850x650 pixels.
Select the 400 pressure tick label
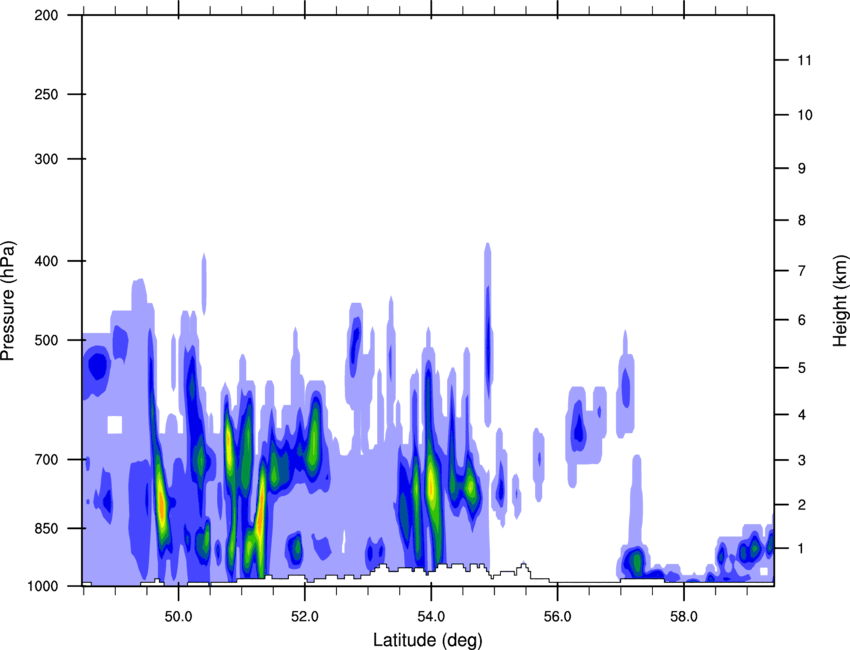coord(46,261)
